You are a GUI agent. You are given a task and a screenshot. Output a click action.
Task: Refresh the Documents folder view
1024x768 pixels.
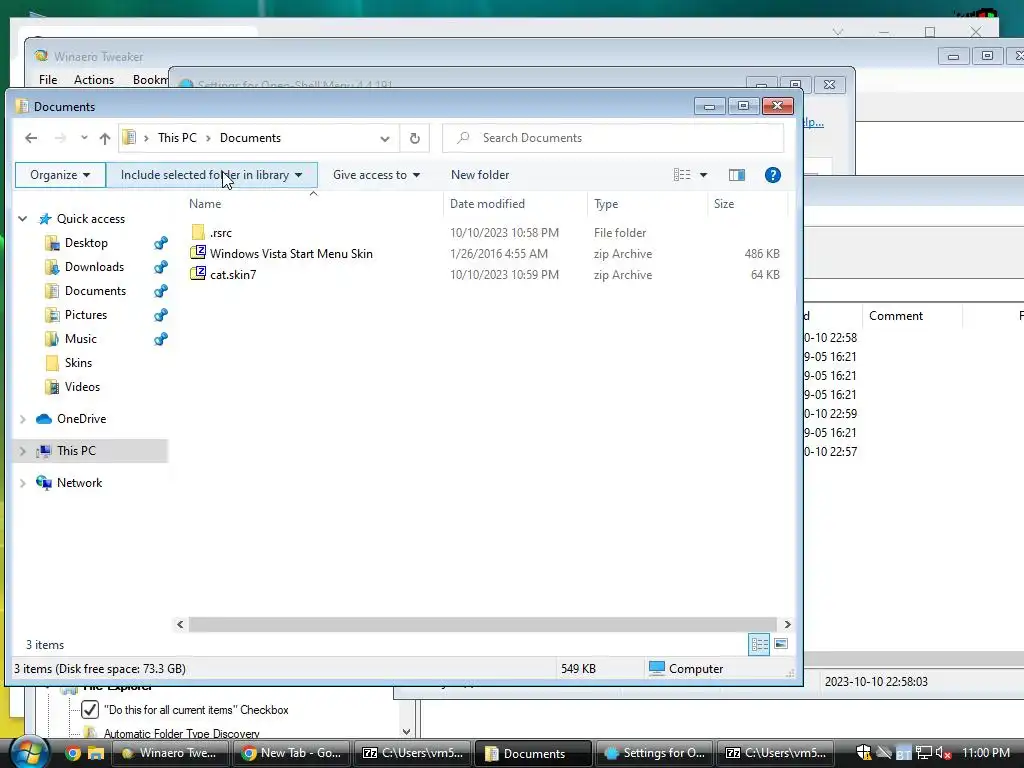point(414,138)
